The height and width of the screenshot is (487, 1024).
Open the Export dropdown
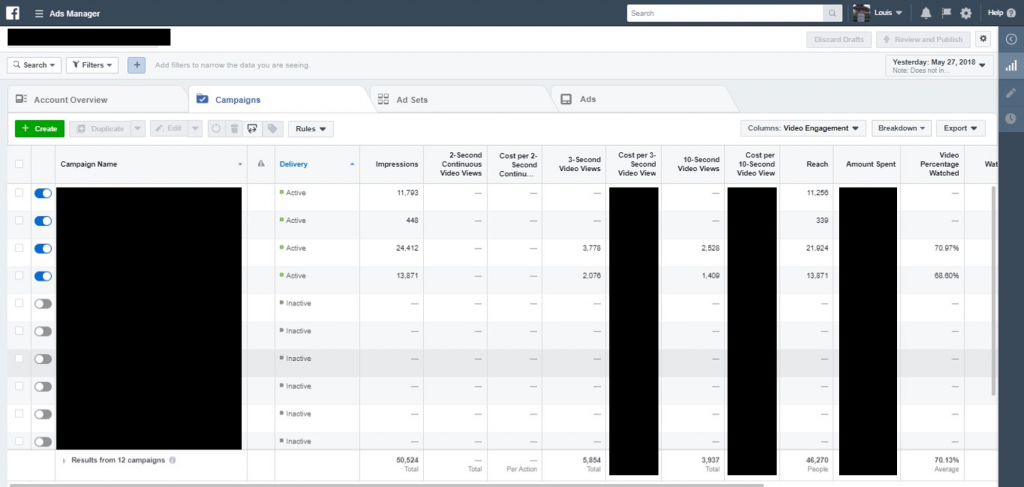961,129
